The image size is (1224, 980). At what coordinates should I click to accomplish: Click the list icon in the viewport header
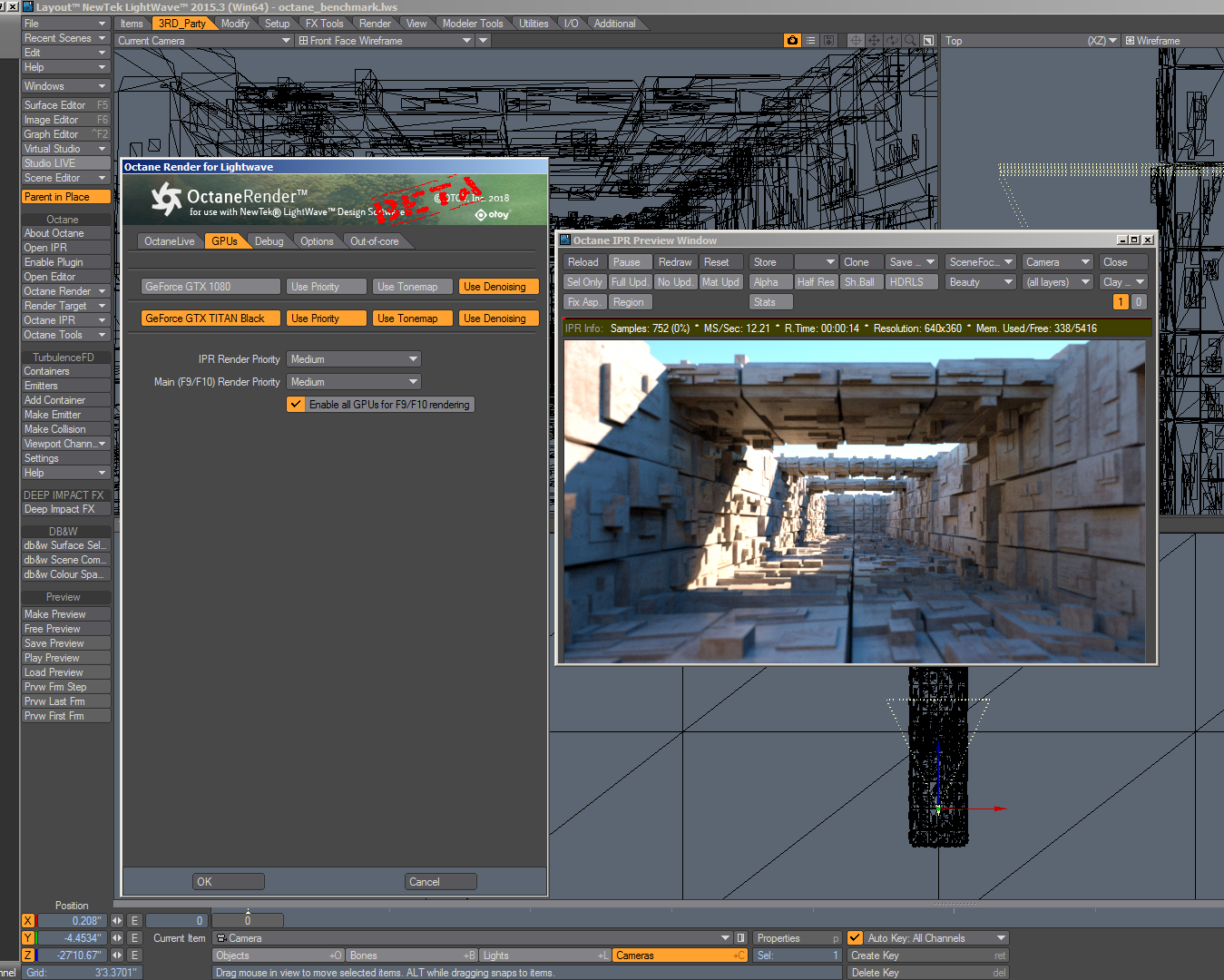tap(811, 41)
